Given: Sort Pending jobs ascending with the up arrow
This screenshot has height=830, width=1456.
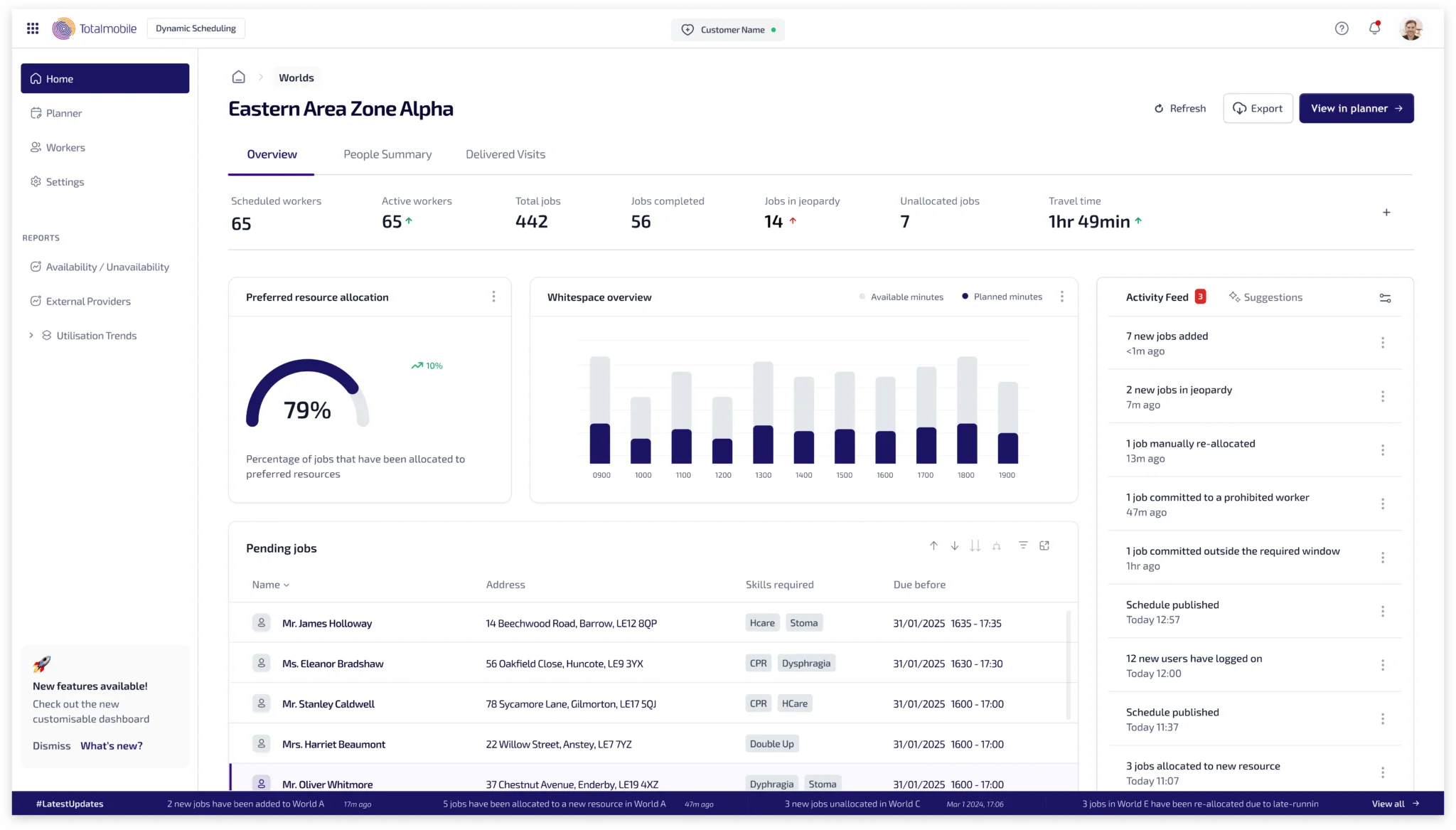Looking at the screenshot, I should click(933, 546).
